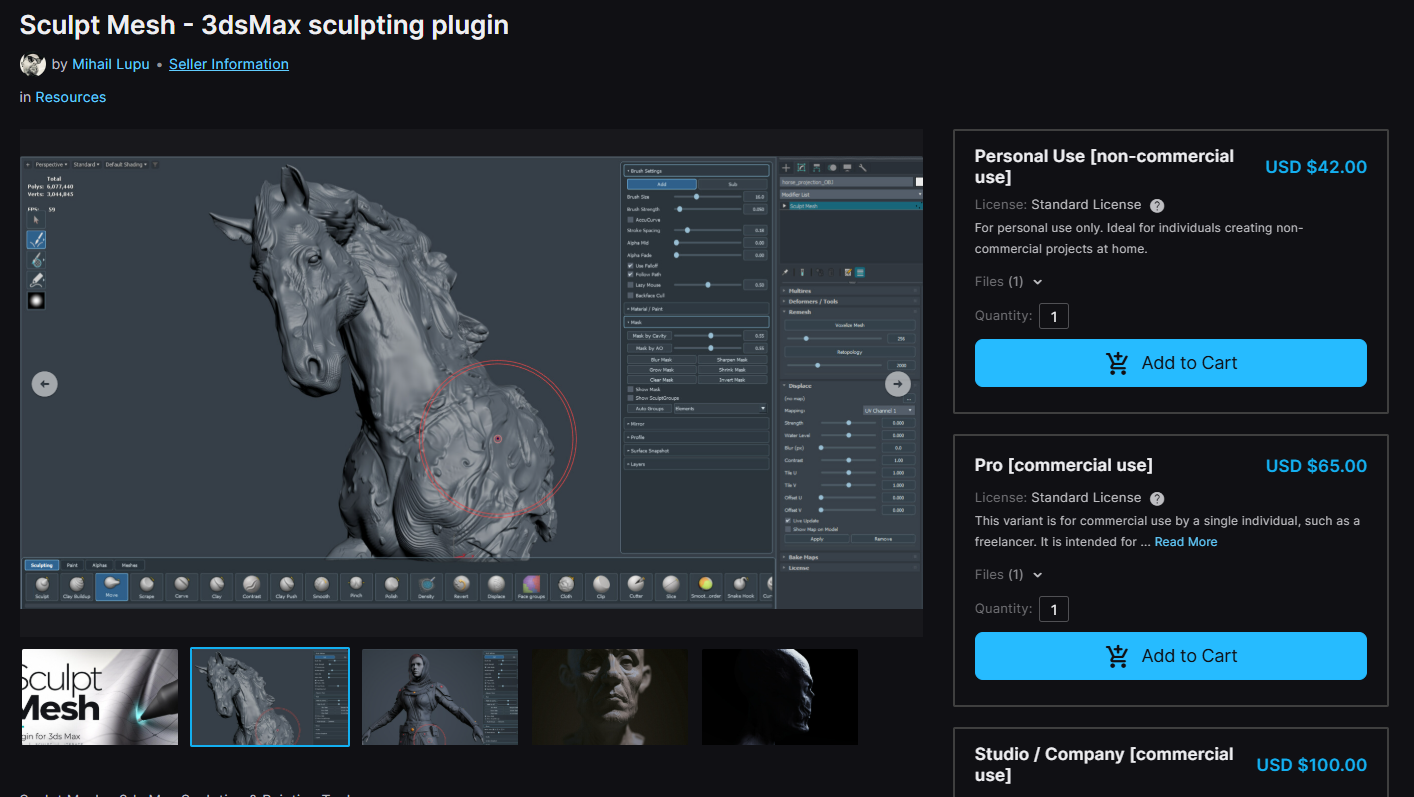Select the Sculpt Mesh logo thumbnail
This screenshot has width=1414, height=797.
point(99,697)
